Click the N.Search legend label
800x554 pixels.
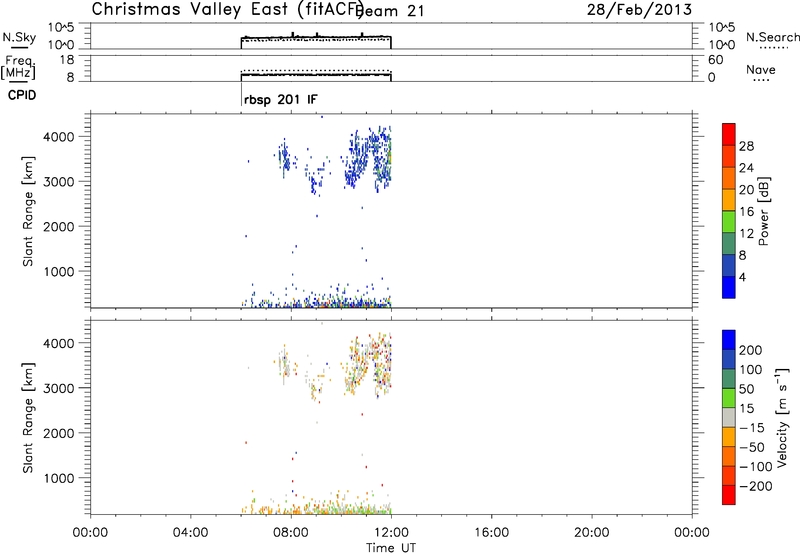[x=773, y=37]
